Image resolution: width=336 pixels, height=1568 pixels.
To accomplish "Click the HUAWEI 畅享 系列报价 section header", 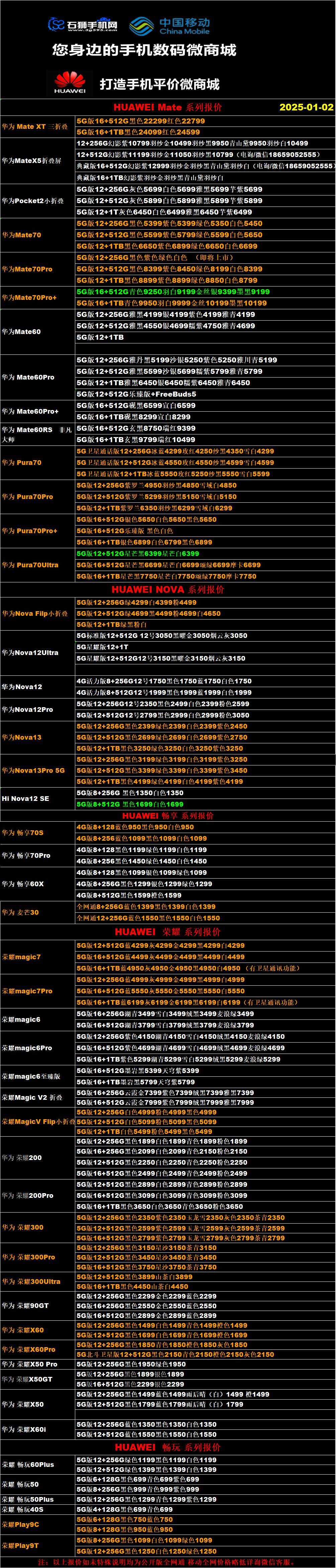I will [x=168, y=816].
